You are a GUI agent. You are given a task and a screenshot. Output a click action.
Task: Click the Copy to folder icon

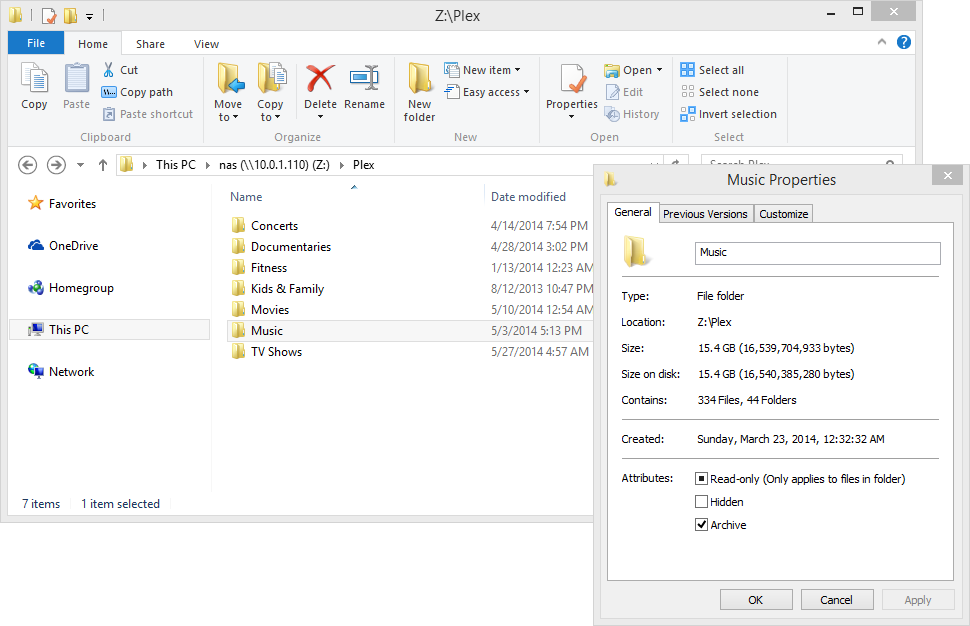[x=271, y=78]
